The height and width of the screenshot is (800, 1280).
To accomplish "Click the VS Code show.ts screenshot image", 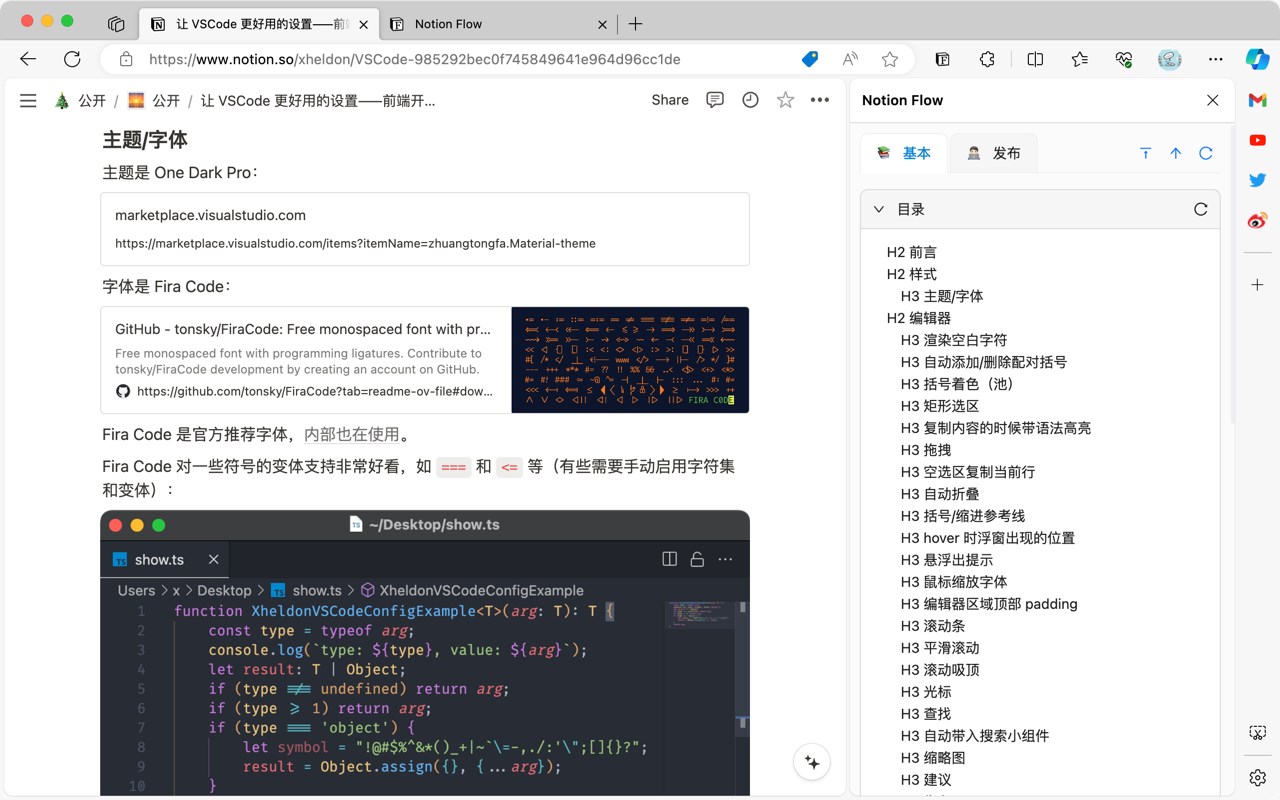I will pos(425,653).
